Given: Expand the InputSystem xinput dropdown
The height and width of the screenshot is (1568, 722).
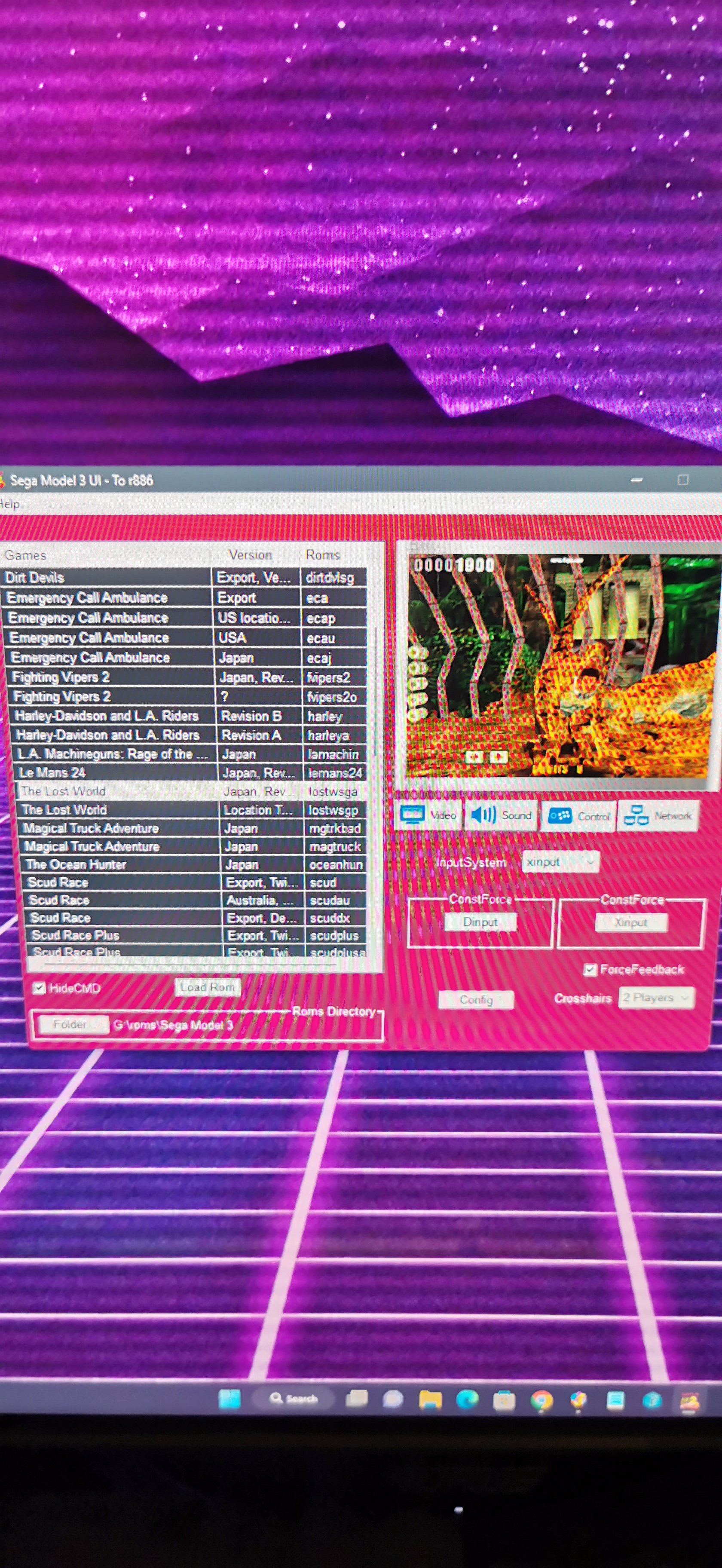Looking at the screenshot, I should tap(561, 862).
